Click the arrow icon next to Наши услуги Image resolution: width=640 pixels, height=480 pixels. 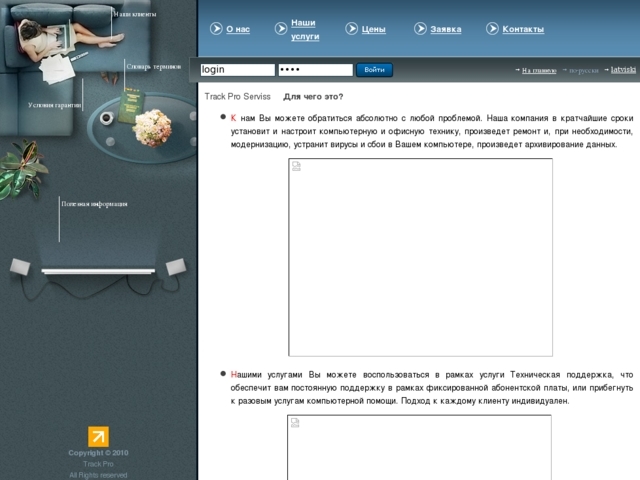pyautogui.click(x=281, y=29)
